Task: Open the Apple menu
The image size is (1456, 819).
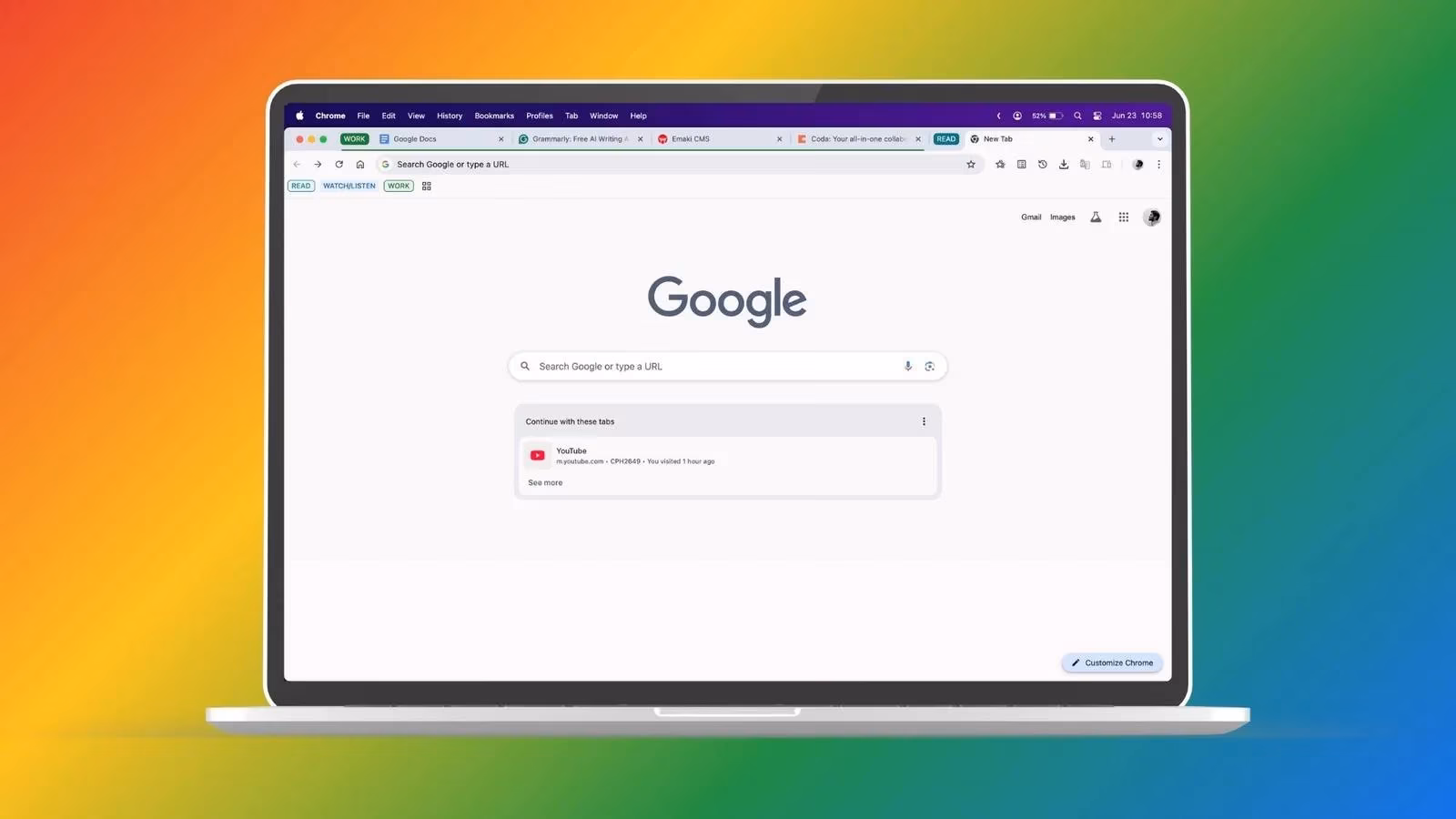Action: (299, 116)
